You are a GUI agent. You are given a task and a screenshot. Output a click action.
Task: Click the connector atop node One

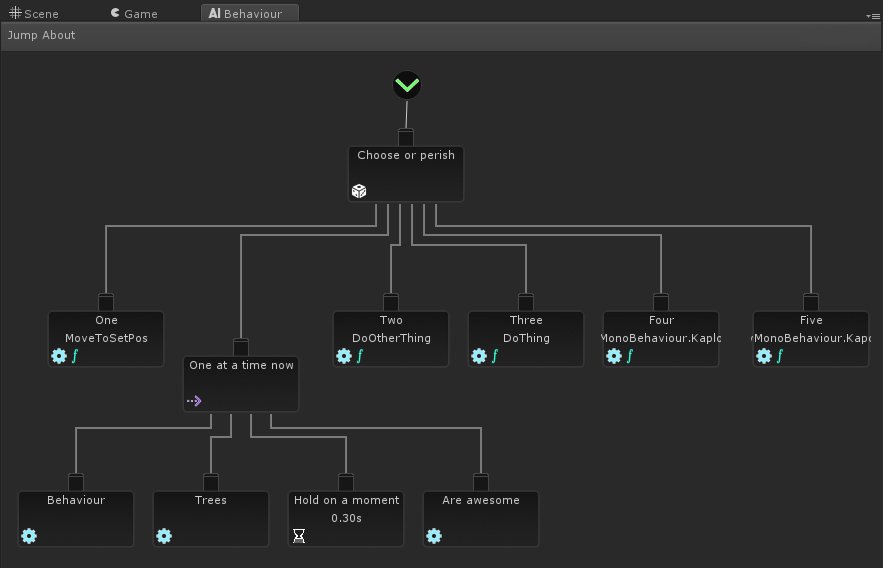coord(106,302)
